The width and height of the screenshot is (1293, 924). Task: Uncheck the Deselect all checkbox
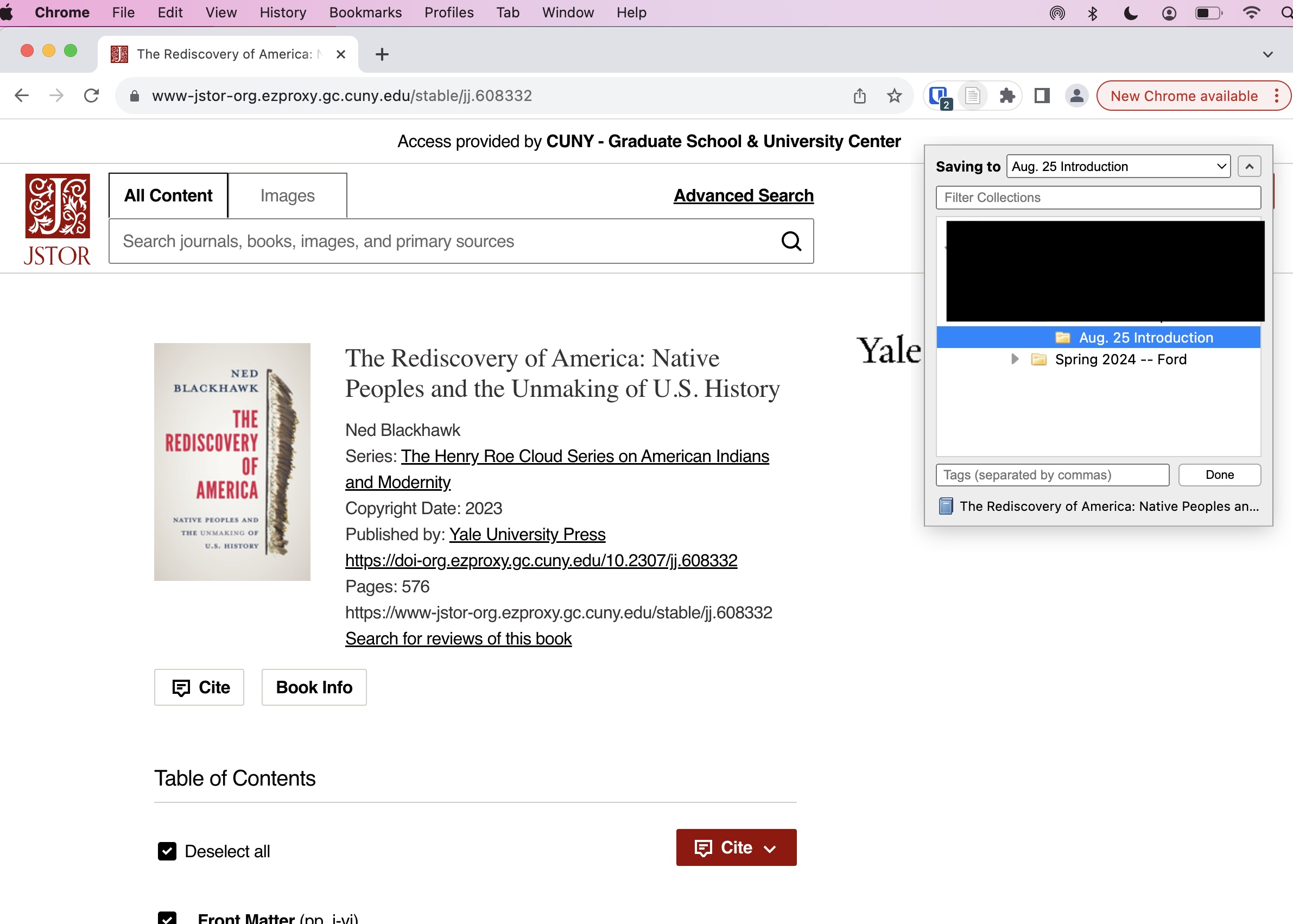[x=167, y=851]
